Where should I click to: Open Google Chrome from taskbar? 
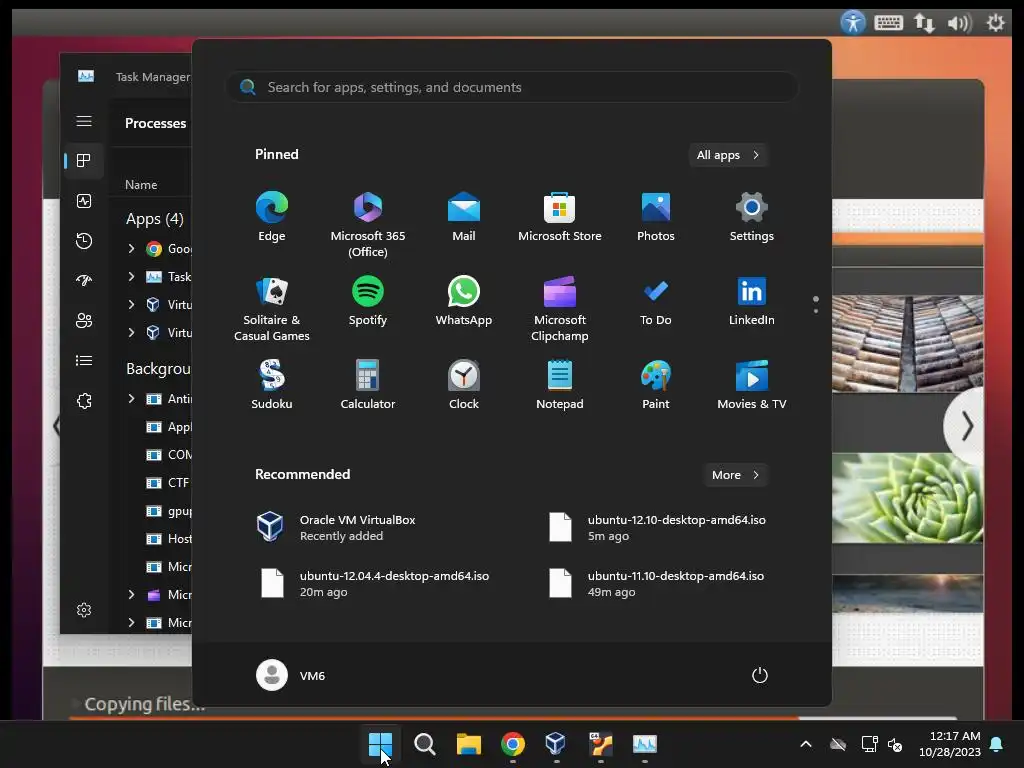[513, 744]
